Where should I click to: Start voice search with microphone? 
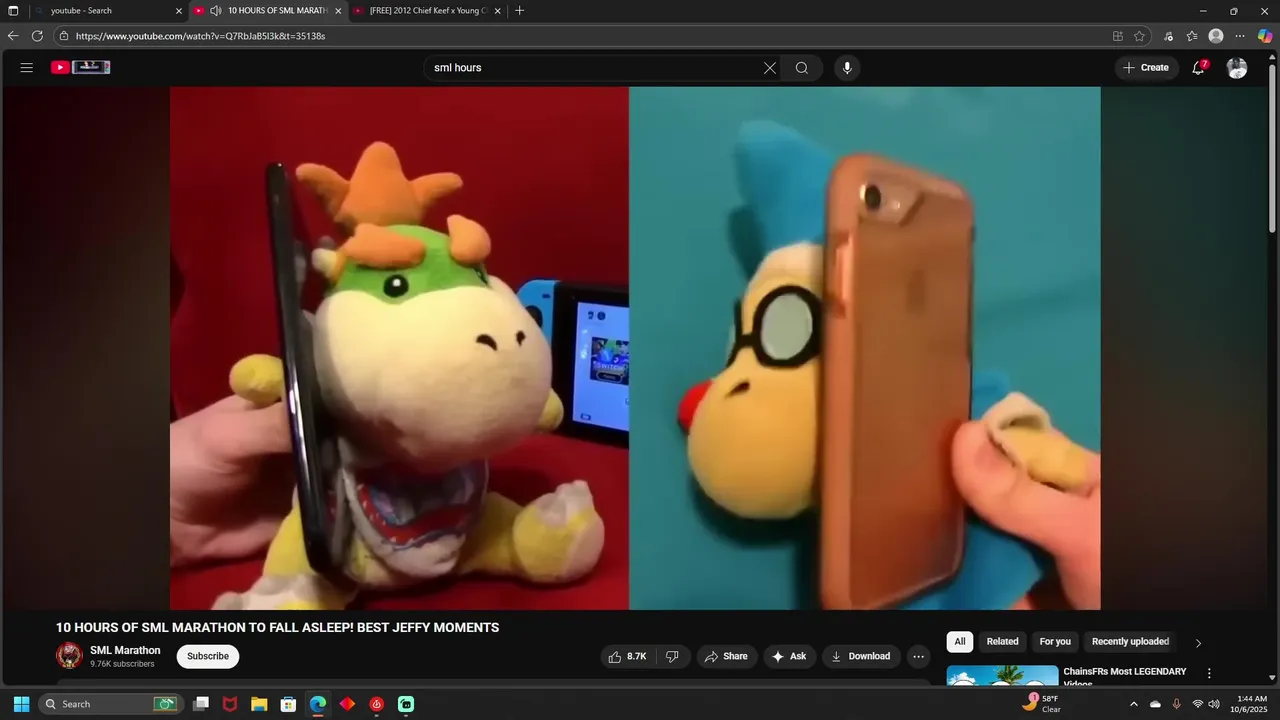[847, 68]
